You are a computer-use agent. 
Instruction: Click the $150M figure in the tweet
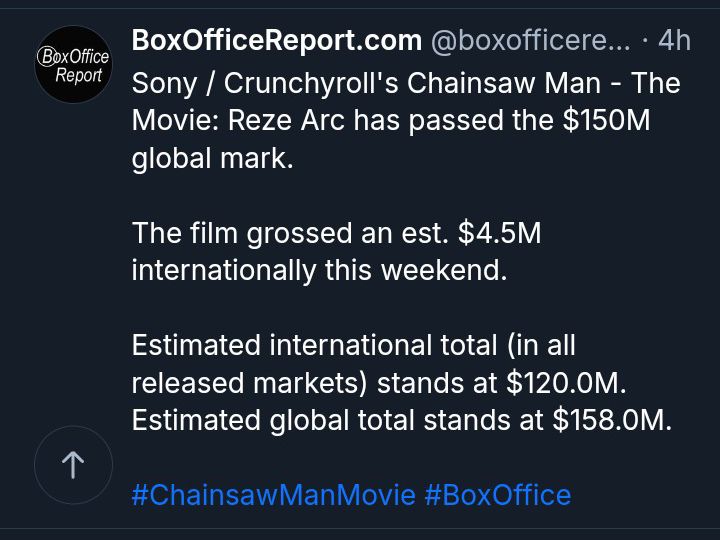point(607,121)
